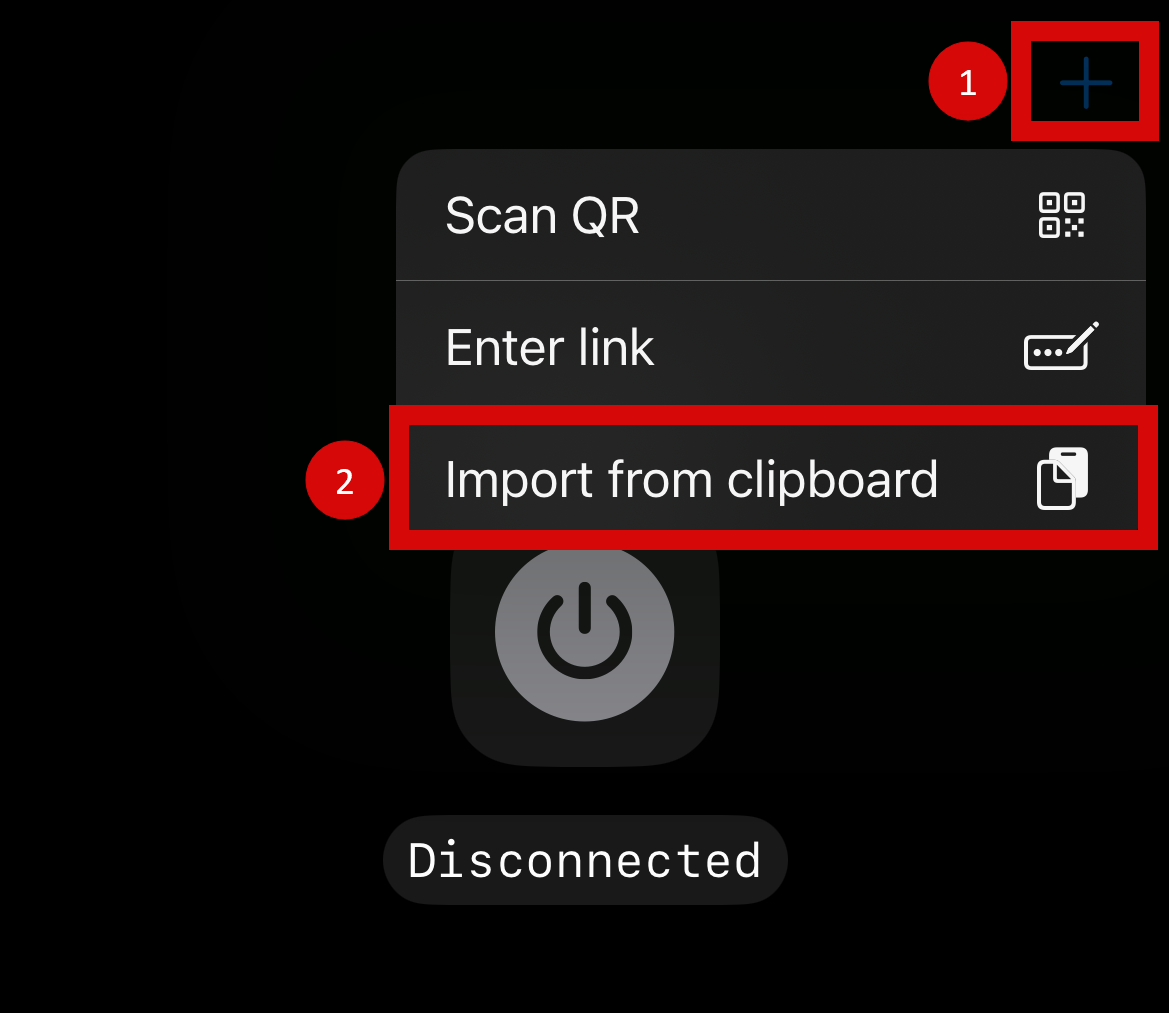Toggle the VPN connection power button
This screenshot has width=1169, height=1013.
[x=584, y=632]
